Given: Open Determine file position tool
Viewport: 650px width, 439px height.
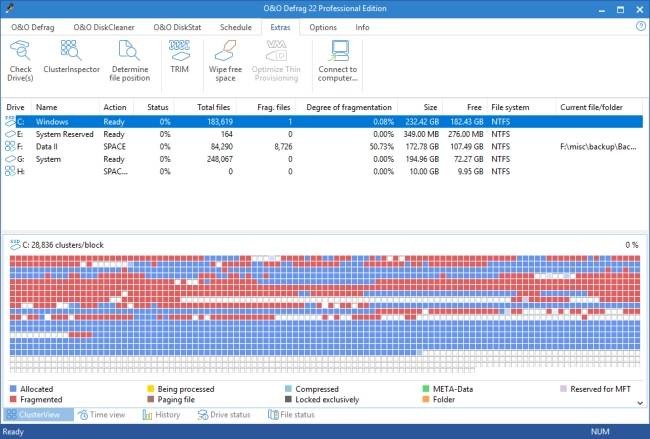Looking at the screenshot, I should [x=130, y=61].
